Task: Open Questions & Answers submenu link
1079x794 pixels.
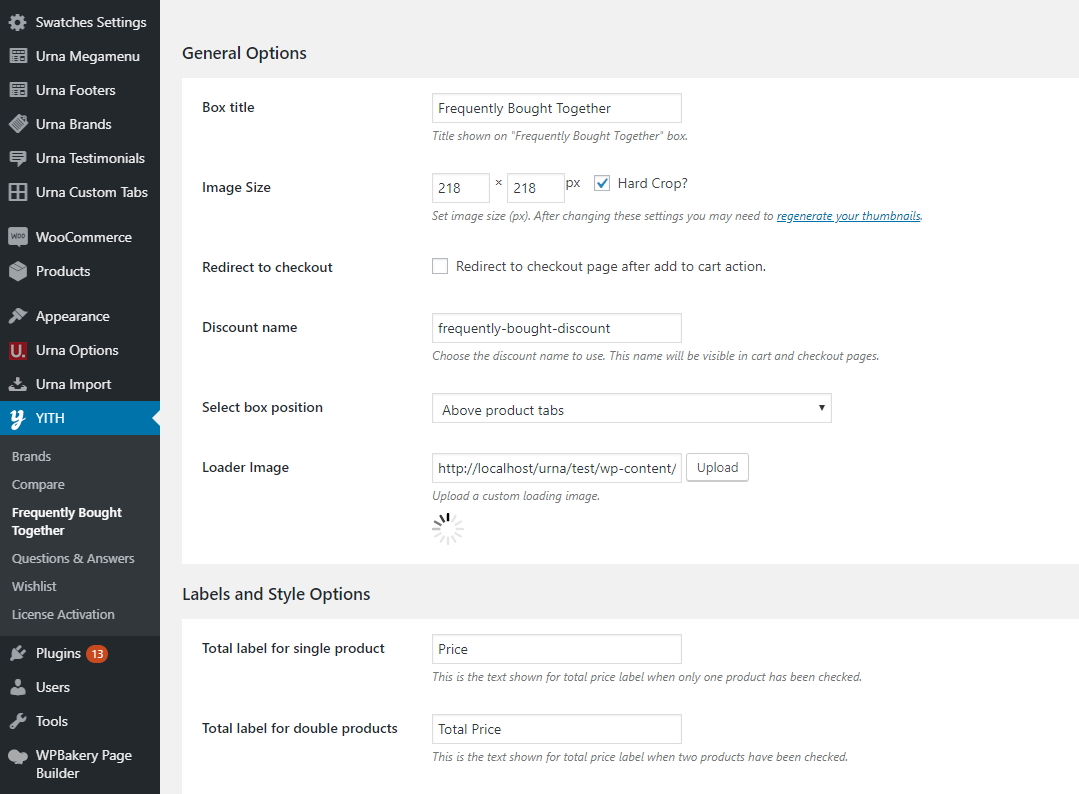Action: (73, 558)
